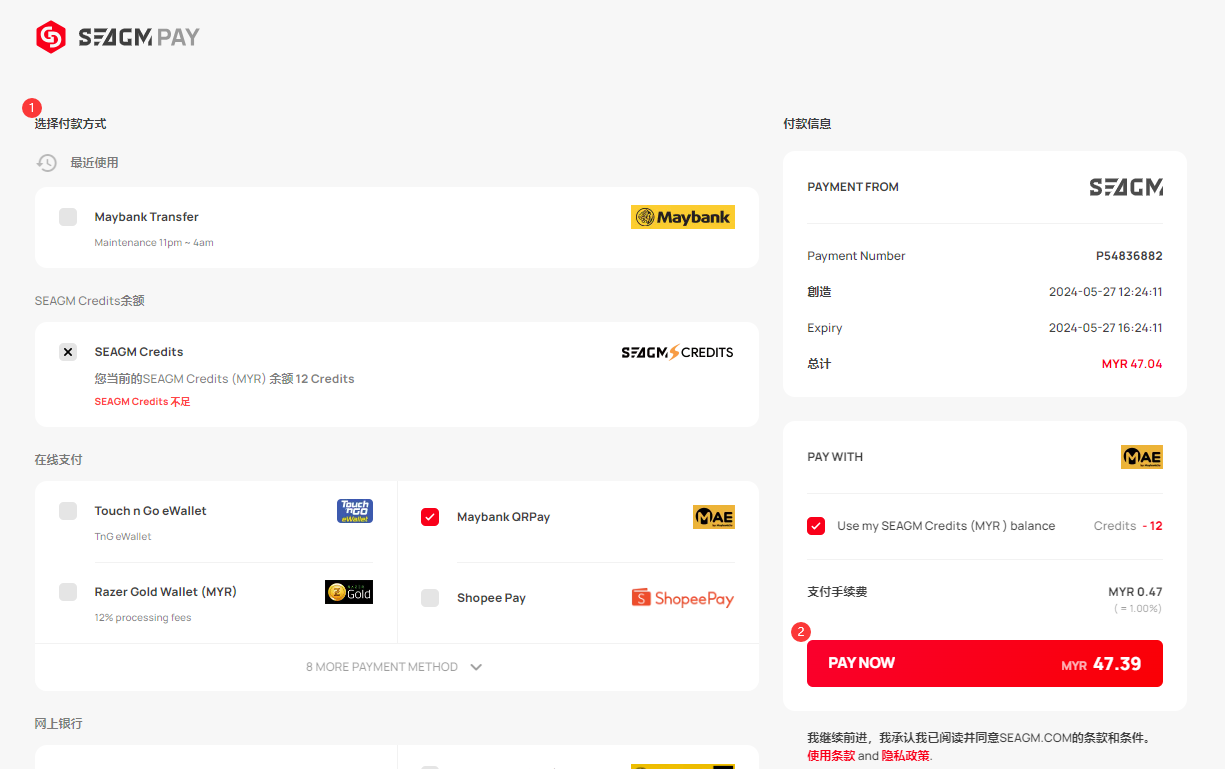Click the 网上银行 section heading

(x=58, y=723)
